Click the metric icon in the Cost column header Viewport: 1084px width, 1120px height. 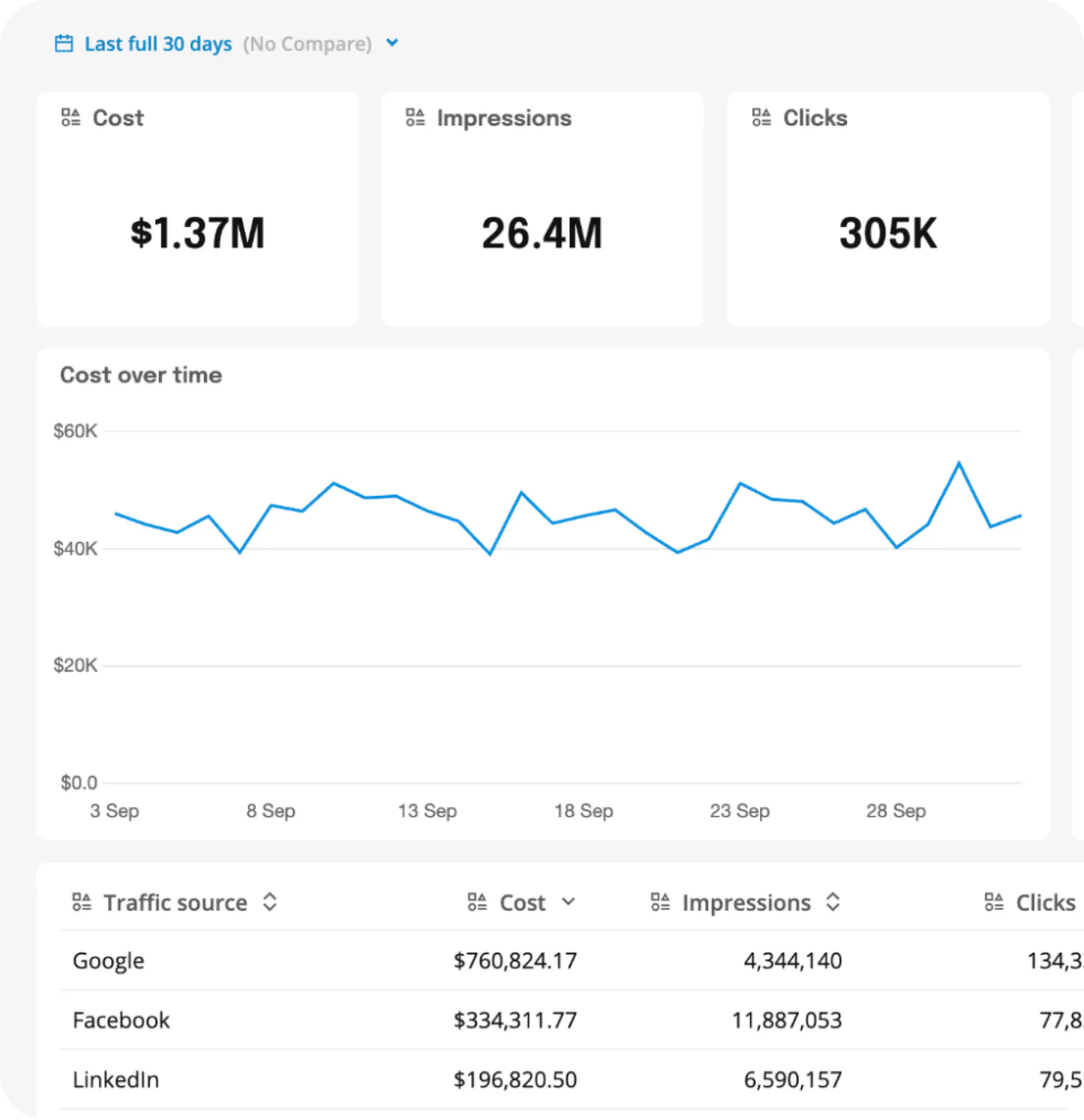pos(477,902)
